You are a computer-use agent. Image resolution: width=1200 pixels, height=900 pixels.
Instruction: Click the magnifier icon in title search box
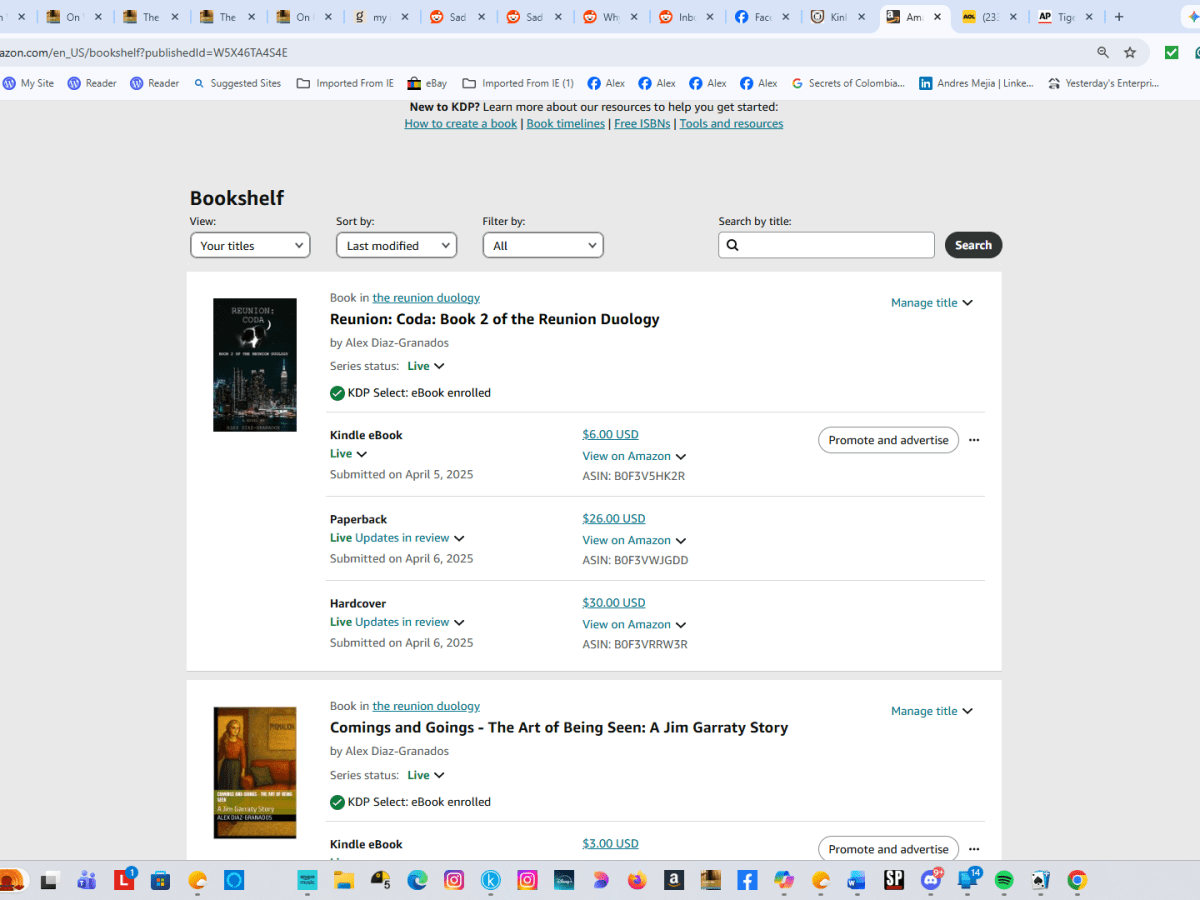point(733,245)
